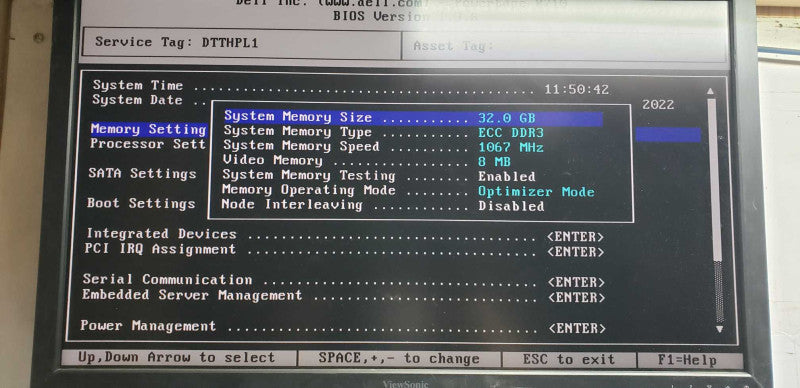Click ENTER marker beside Power Management
The height and width of the screenshot is (388, 800).
(577, 328)
